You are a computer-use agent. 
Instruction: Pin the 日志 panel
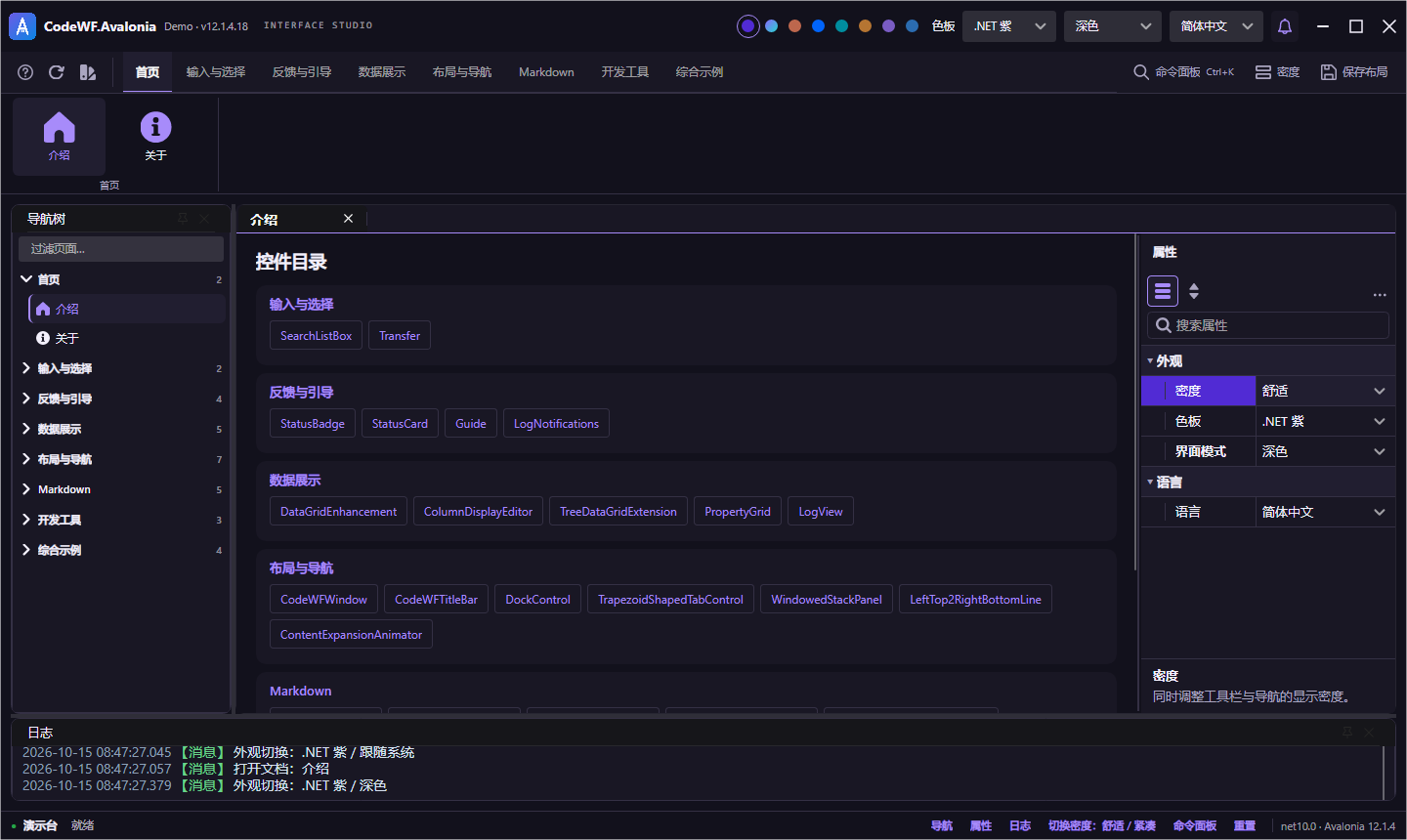click(x=1347, y=732)
